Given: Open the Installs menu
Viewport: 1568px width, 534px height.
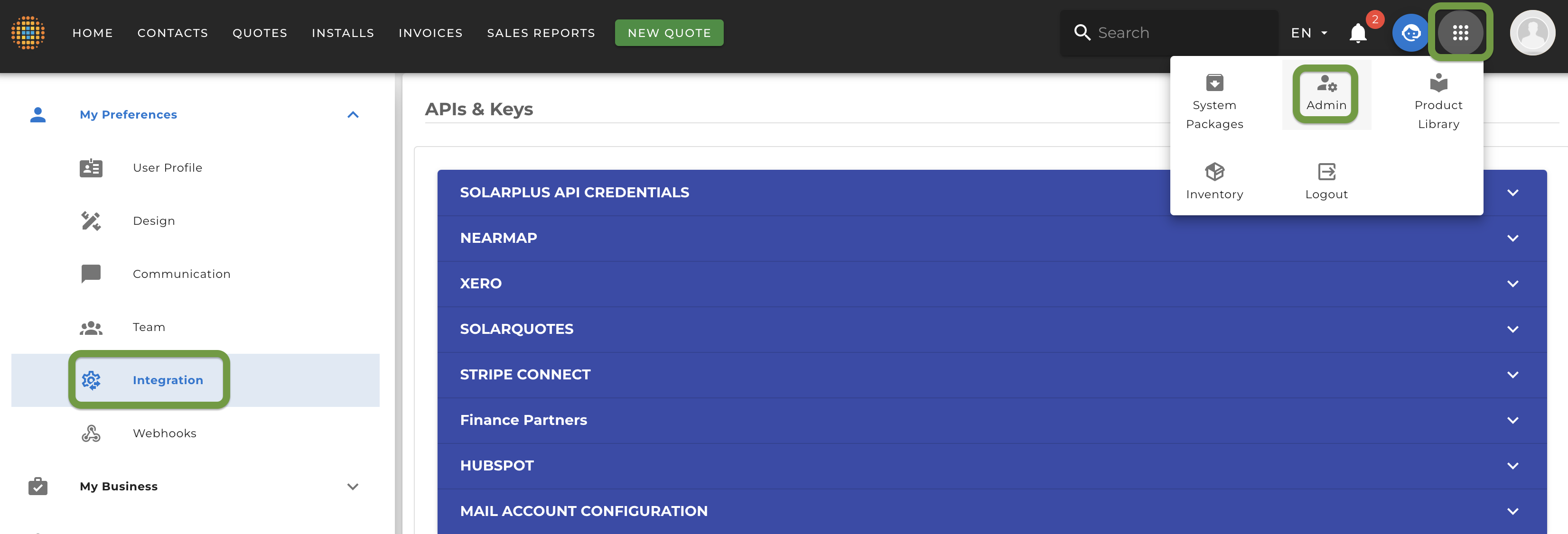Looking at the screenshot, I should tap(343, 33).
